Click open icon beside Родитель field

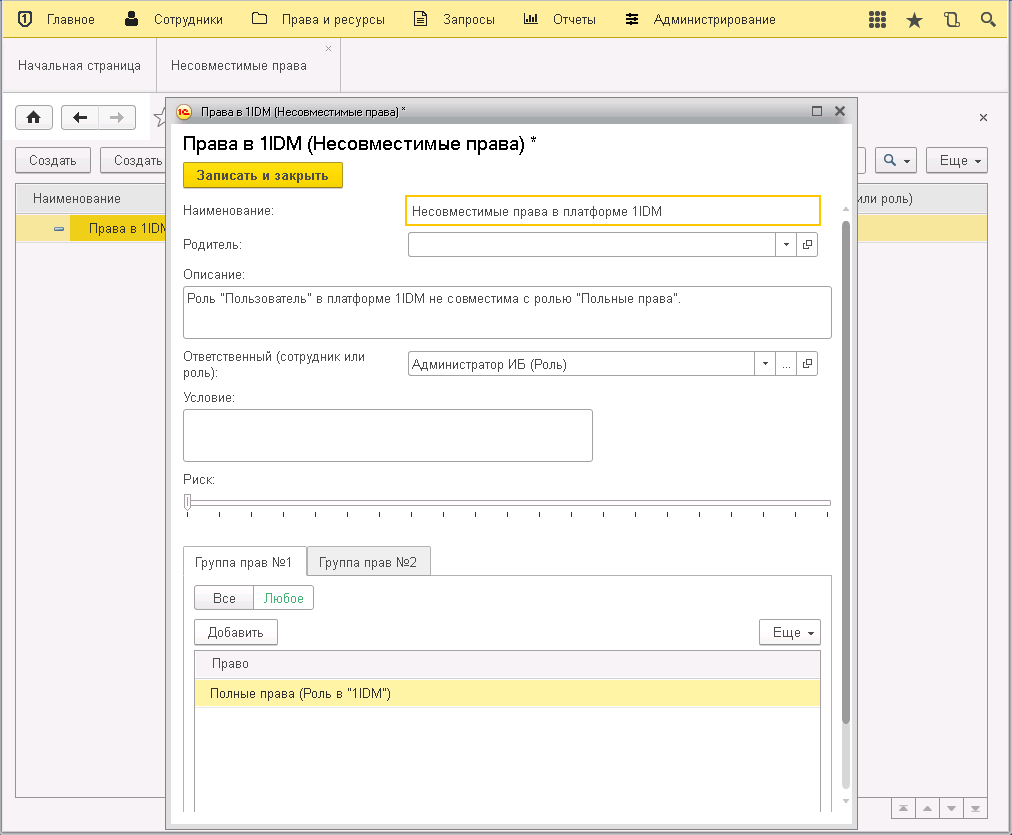(807, 245)
